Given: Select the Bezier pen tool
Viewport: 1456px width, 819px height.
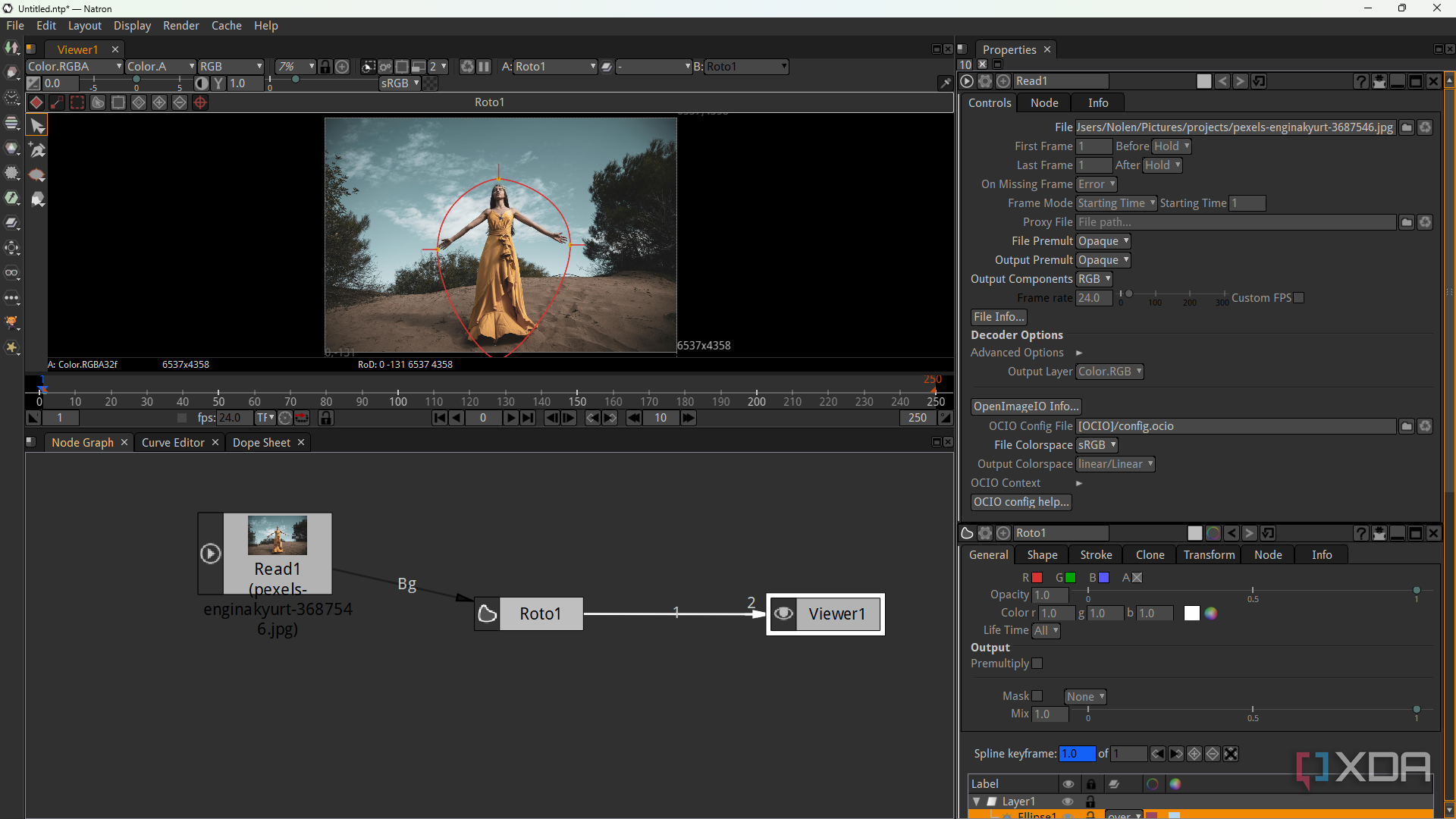Looking at the screenshot, I should [x=37, y=150].
